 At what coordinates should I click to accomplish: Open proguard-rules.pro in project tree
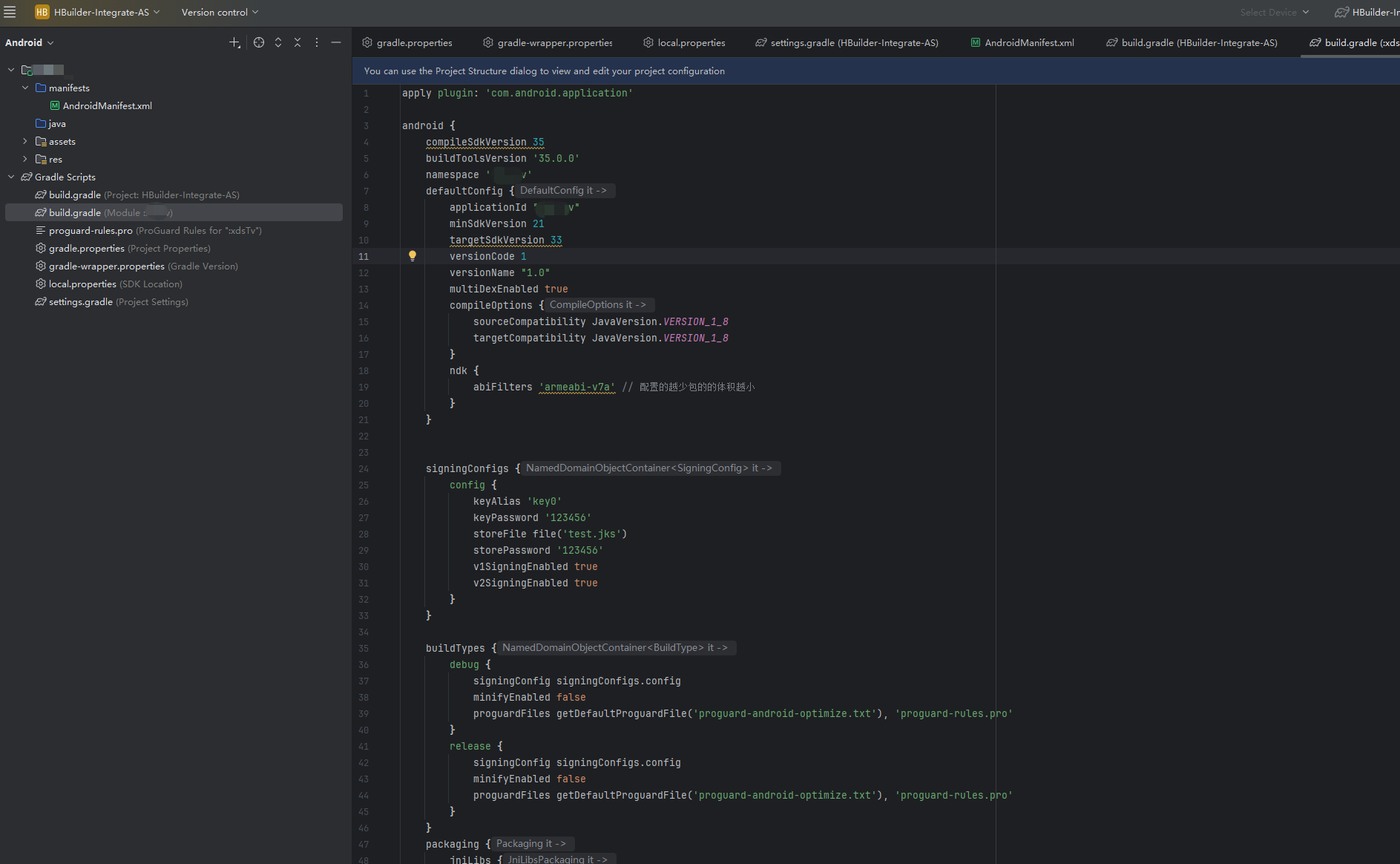(91, 230)
